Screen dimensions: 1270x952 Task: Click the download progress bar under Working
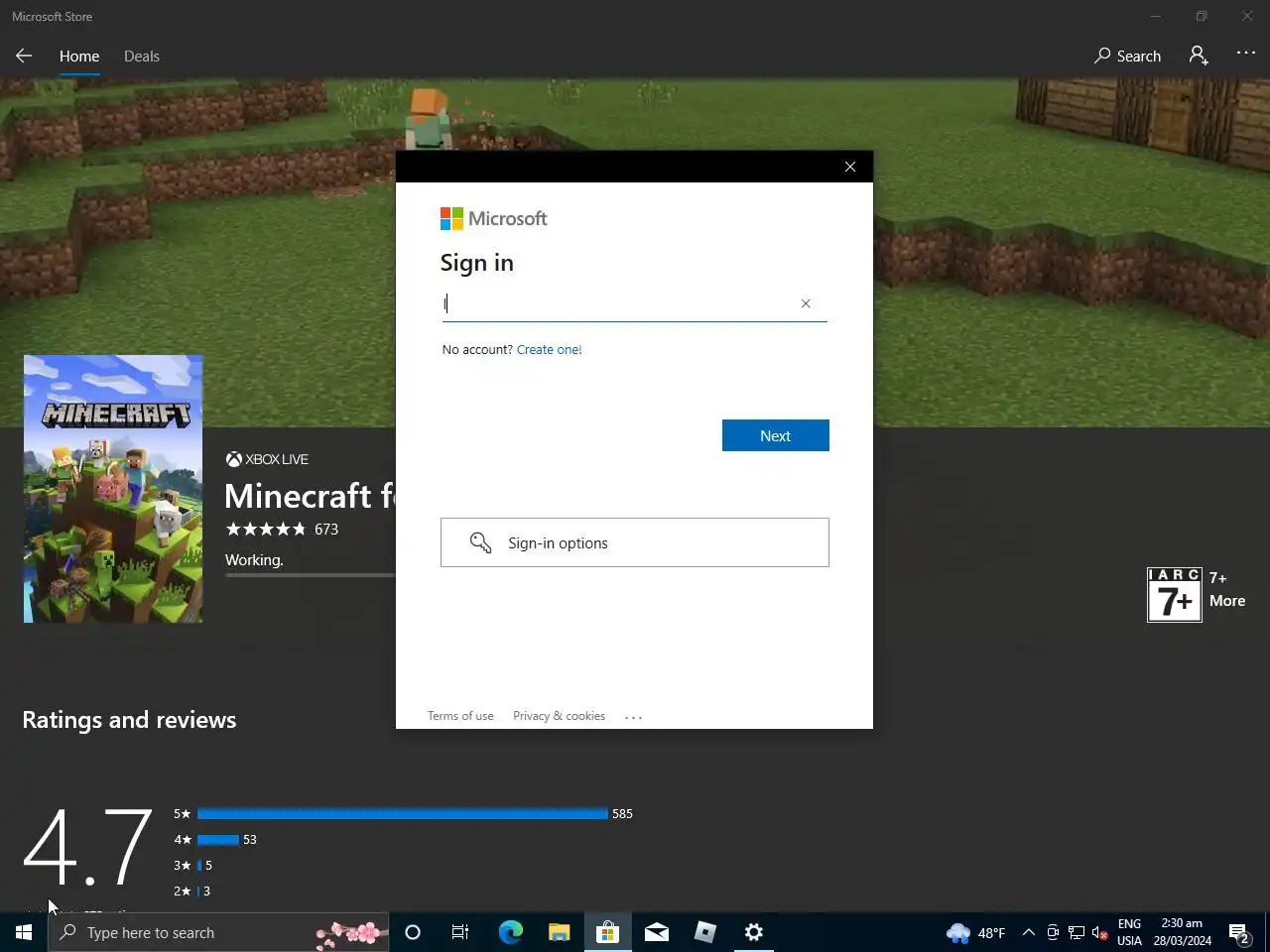(310, 575)
